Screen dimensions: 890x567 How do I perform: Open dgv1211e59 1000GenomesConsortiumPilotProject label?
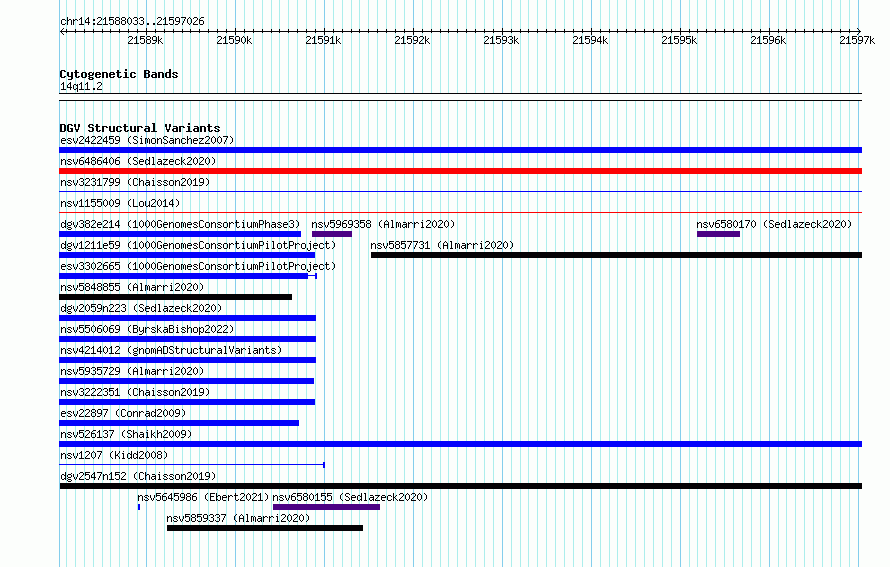pos(198,245)
